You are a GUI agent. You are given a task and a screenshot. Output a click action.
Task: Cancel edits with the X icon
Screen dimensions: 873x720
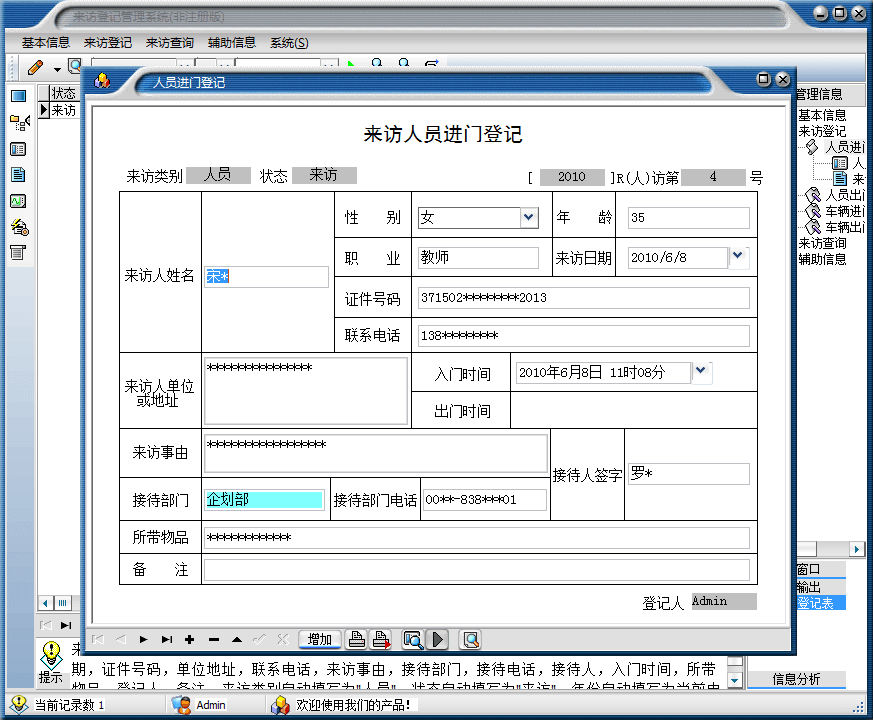[x=283, y=639]
